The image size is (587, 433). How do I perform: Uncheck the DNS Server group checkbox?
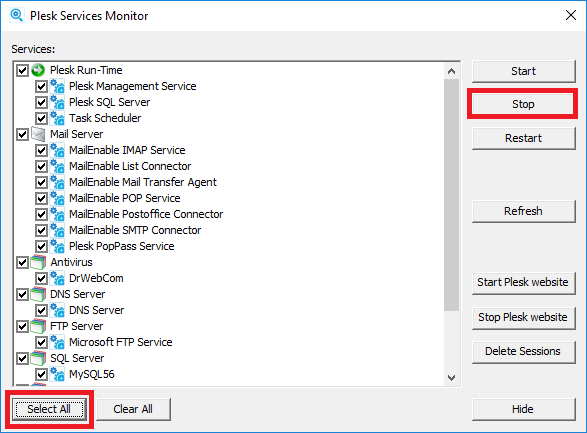click(22, 295)
